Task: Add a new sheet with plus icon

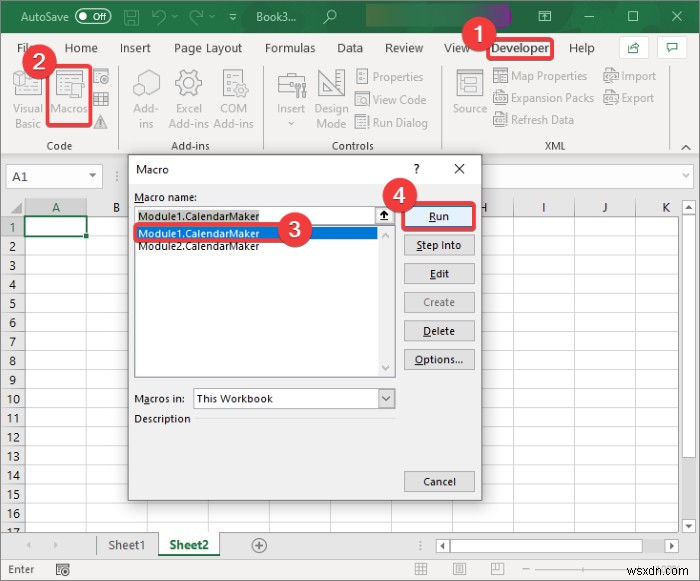Action: point(259,545)
